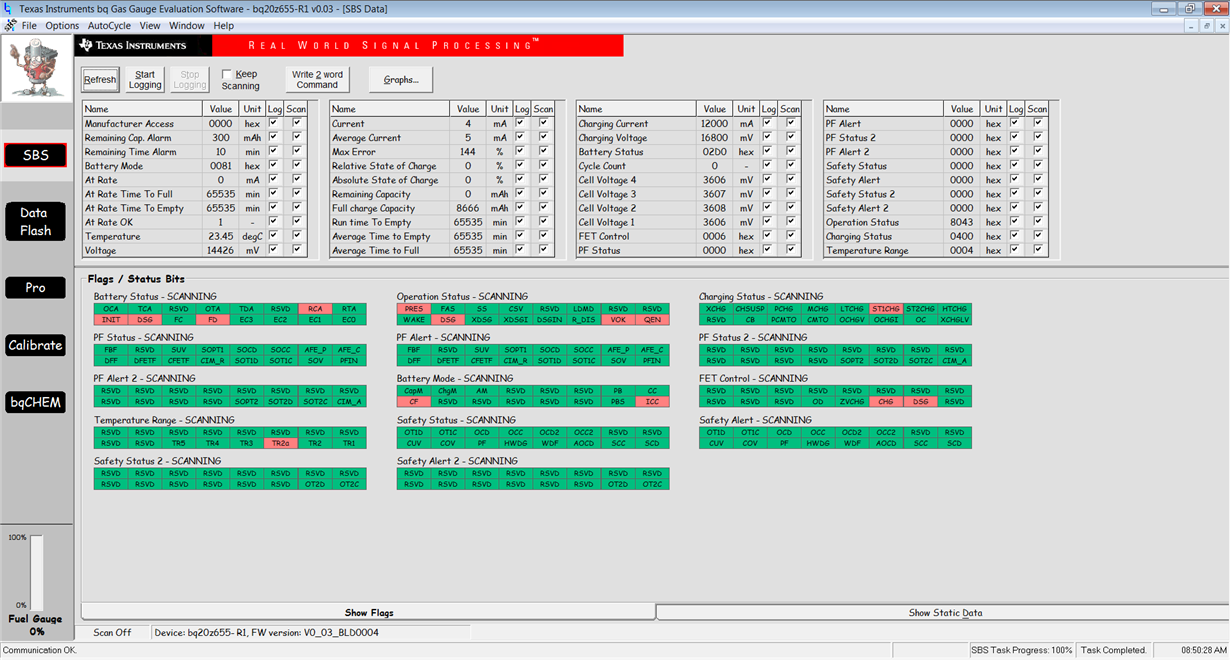Select Full charge Capacity value 8666
The height and width of the screenshot is (660, 1230).
(x=467, y=208)
